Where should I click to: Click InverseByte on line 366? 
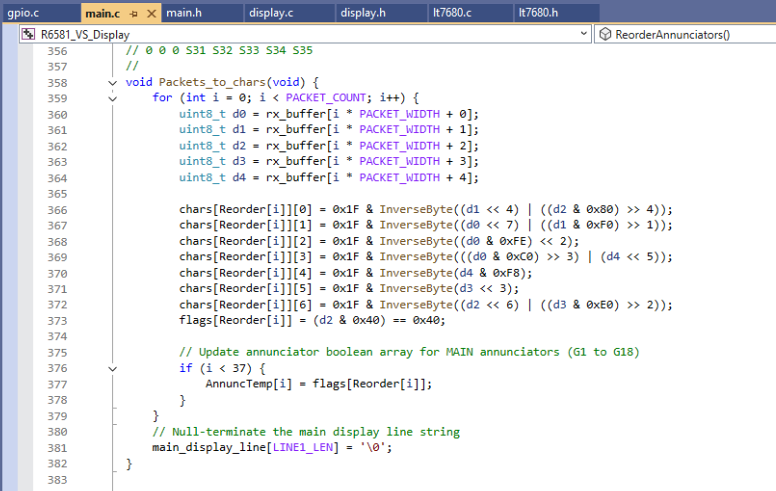[416, 209]
